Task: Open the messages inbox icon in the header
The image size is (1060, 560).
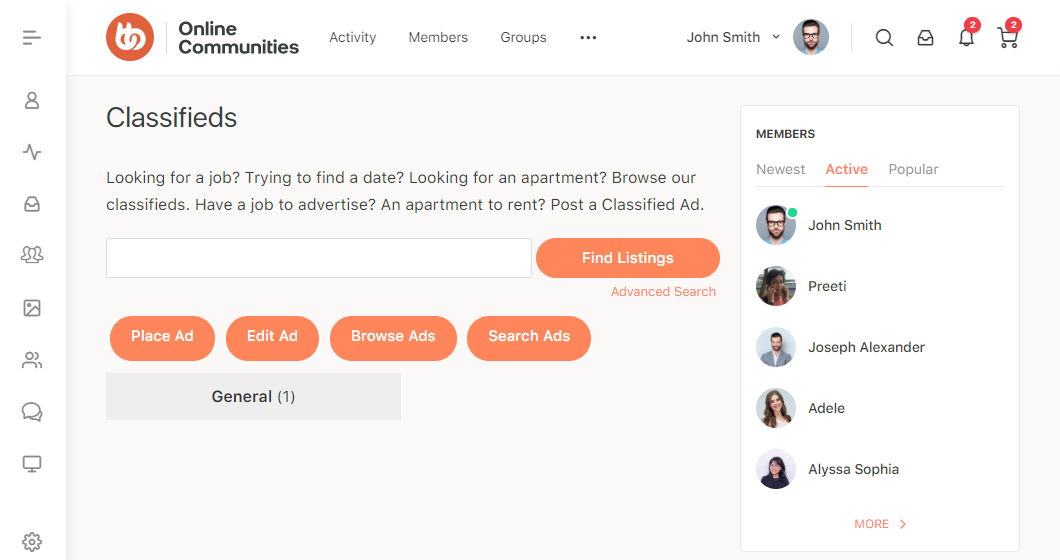Action: pyautogui.click(x=926, y=38)
